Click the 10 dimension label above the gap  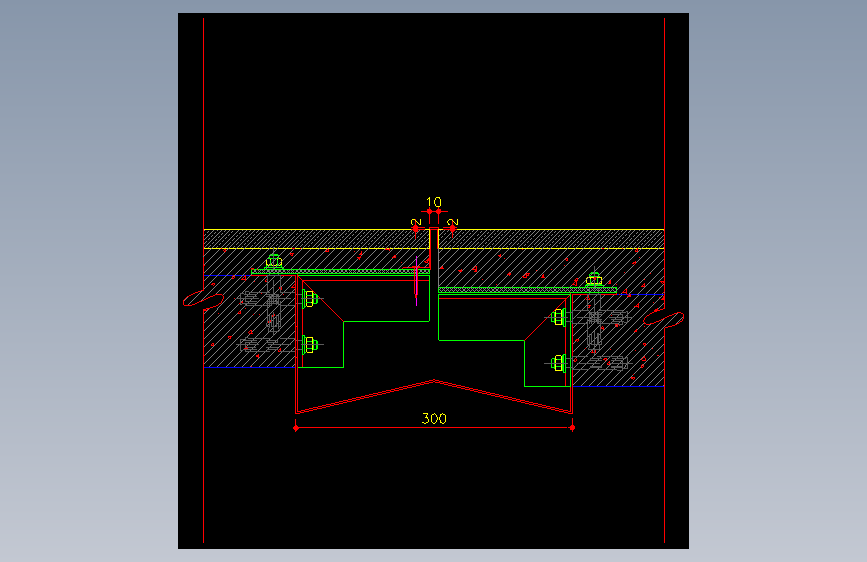tap(434, 202)
